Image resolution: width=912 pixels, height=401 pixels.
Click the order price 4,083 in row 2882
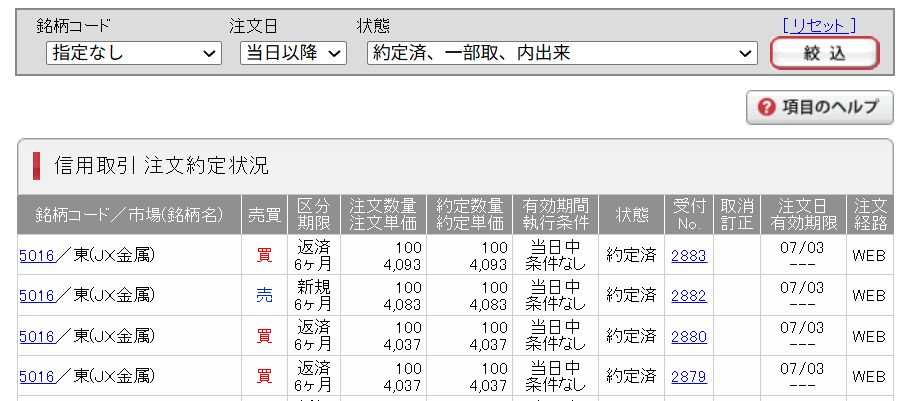402,304
